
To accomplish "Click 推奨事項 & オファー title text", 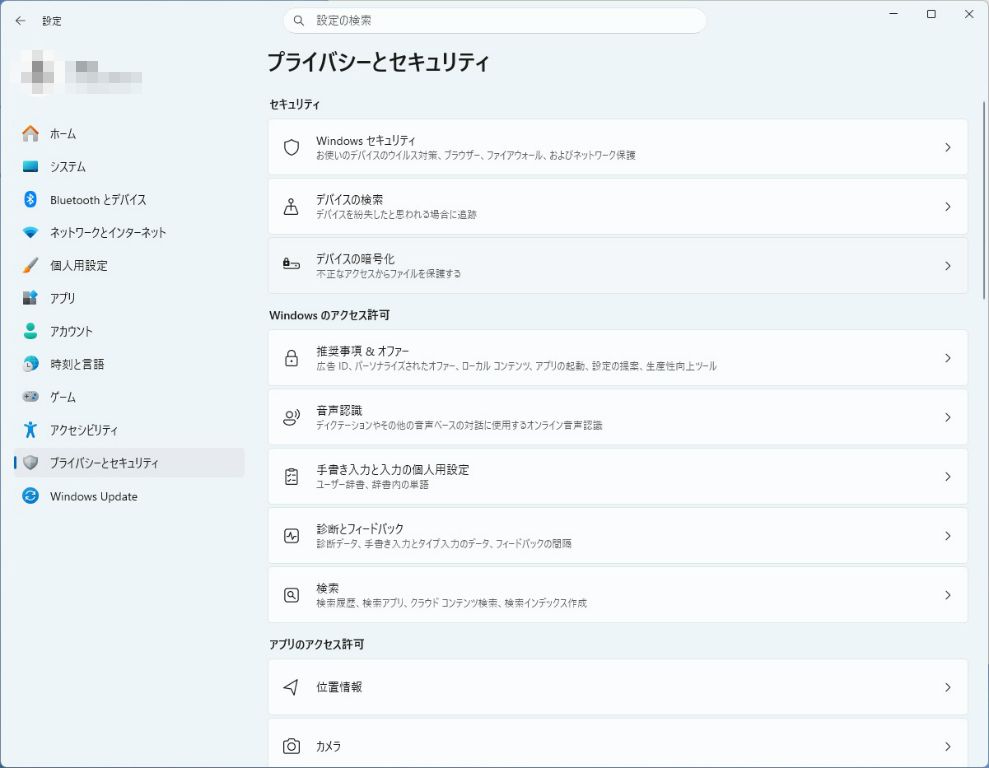I will 362,351.
